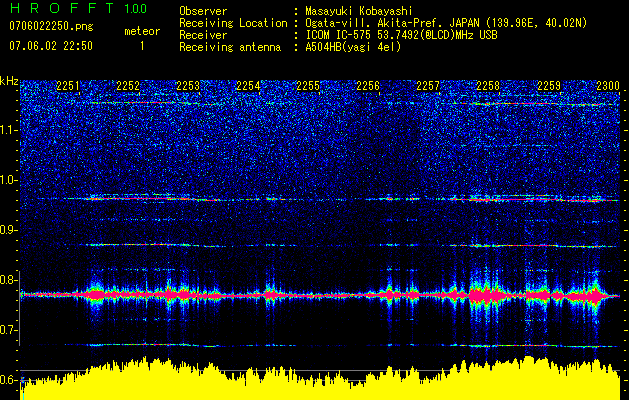
Task: Click the 2251 time marker
Action: (68, 86)
